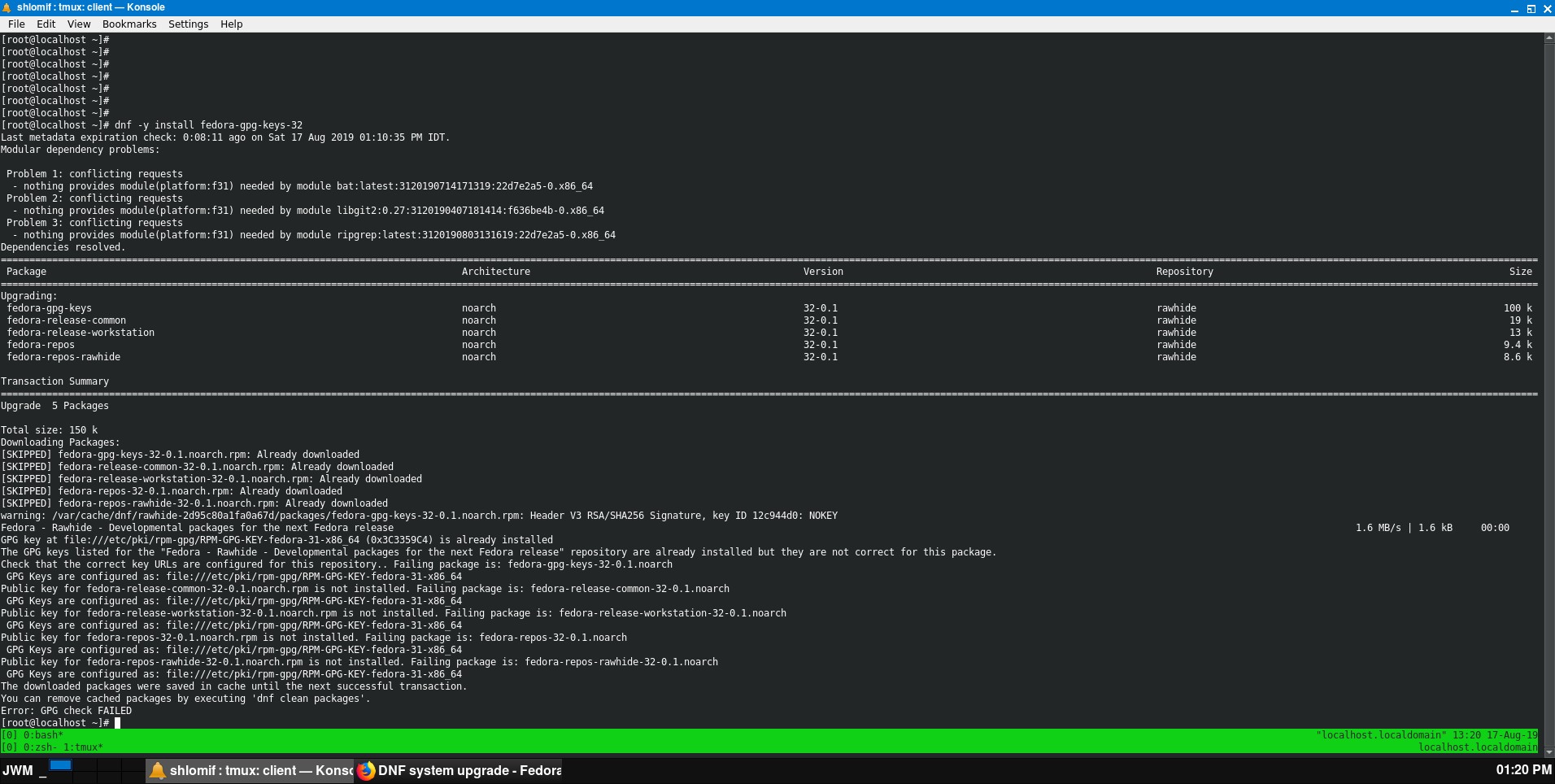Click the 'Repository' column header
The image size is (1555, 784).
(x=1185, y=272)
